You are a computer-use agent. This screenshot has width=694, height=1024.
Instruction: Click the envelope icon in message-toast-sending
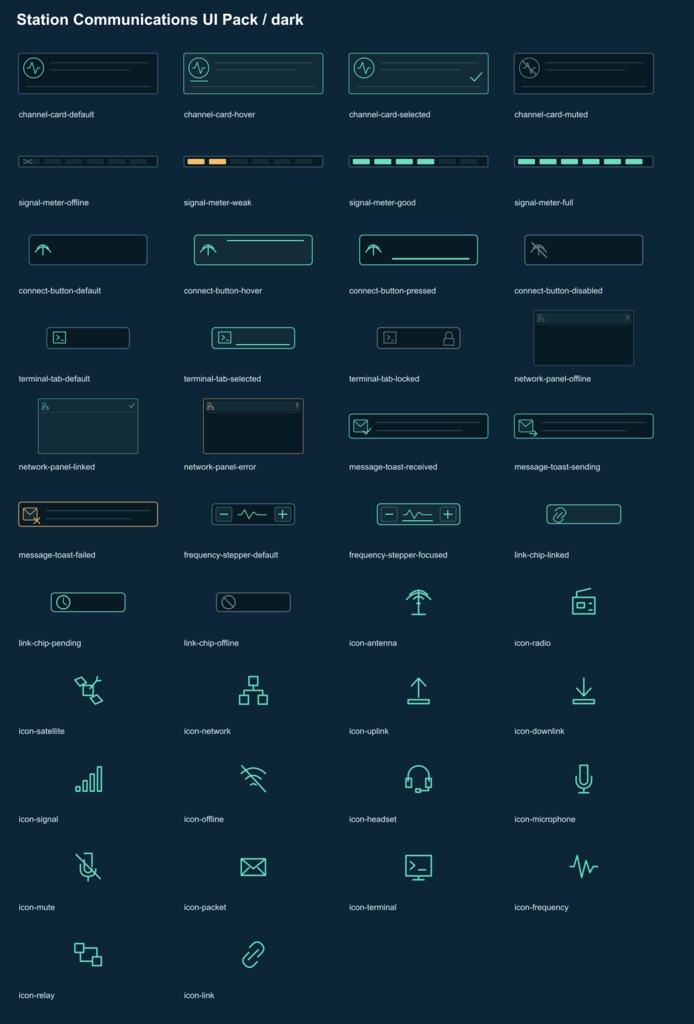[x=528, y=427]
